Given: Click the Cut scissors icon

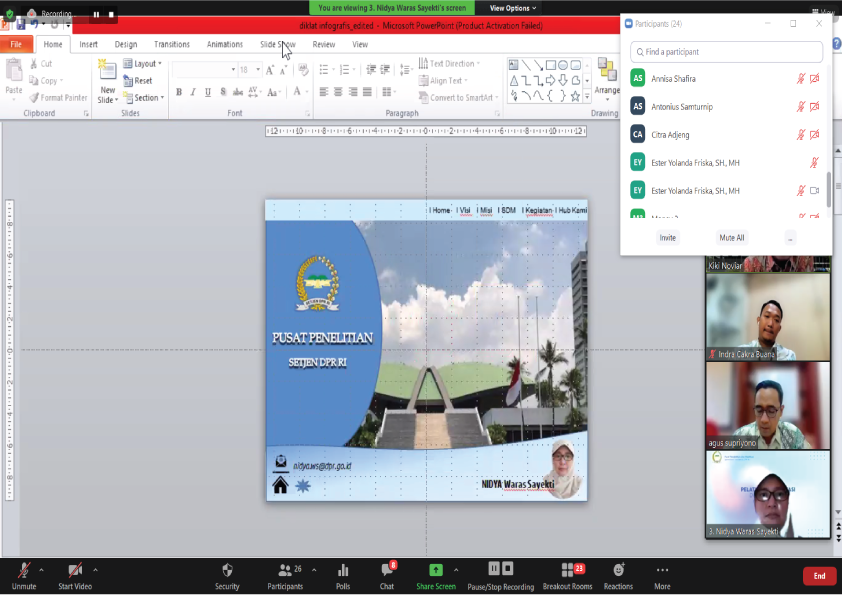Looking at the screenshot, I should click(x=34, y=63).
